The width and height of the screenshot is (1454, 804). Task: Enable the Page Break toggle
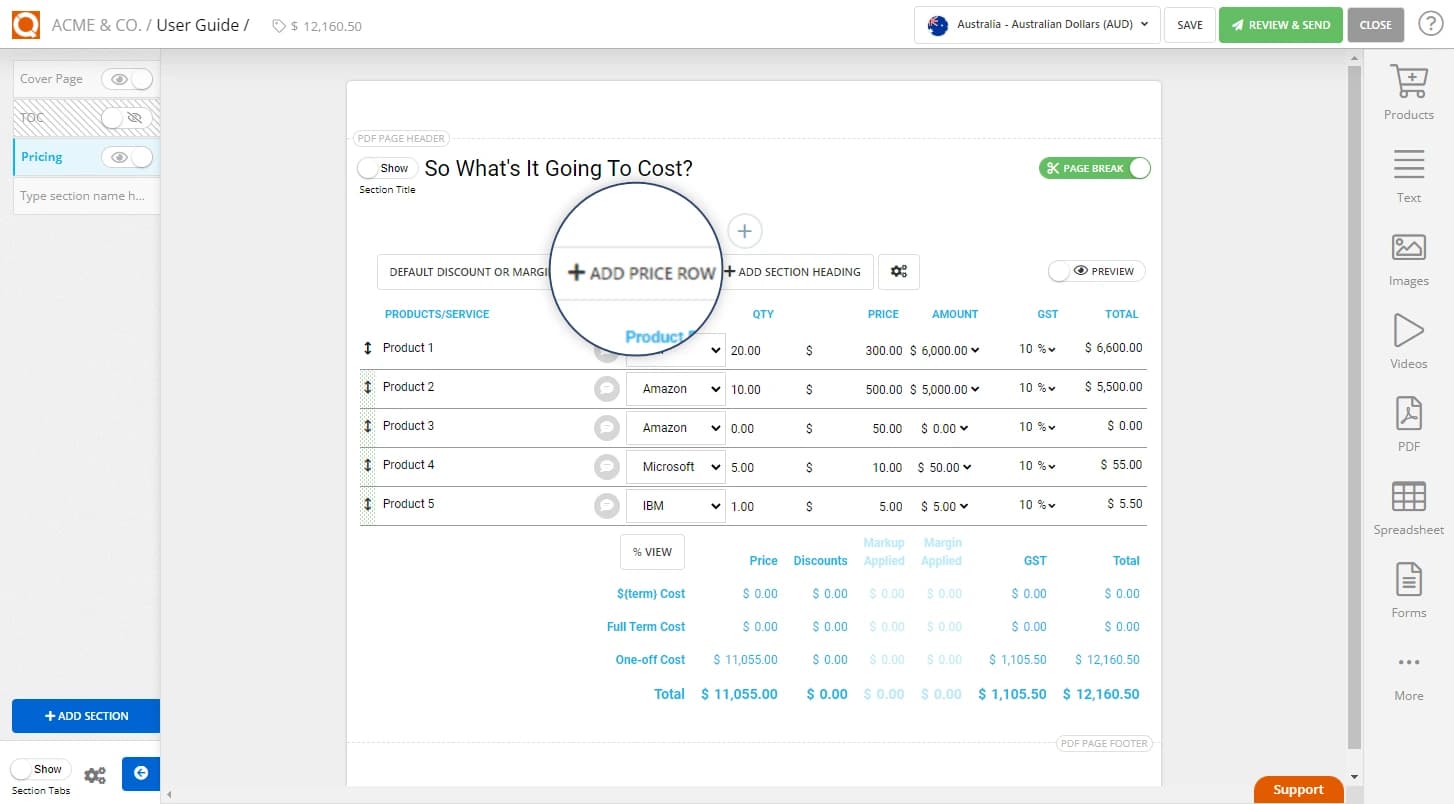point(1094,168)
